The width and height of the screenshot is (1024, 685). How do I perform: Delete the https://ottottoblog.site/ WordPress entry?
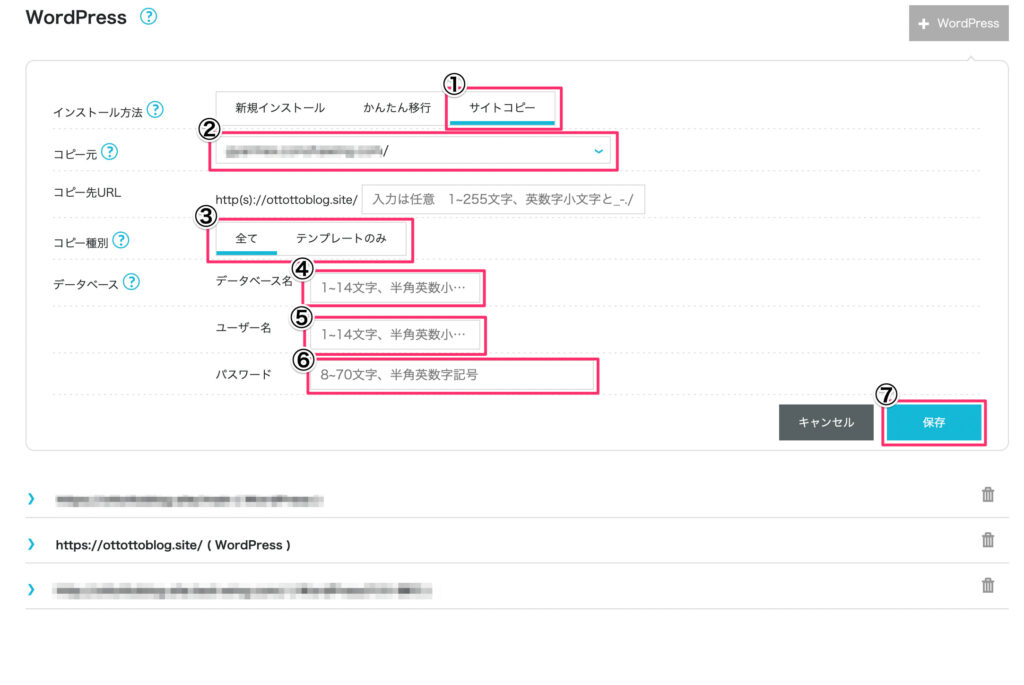(x=988, y=540)
